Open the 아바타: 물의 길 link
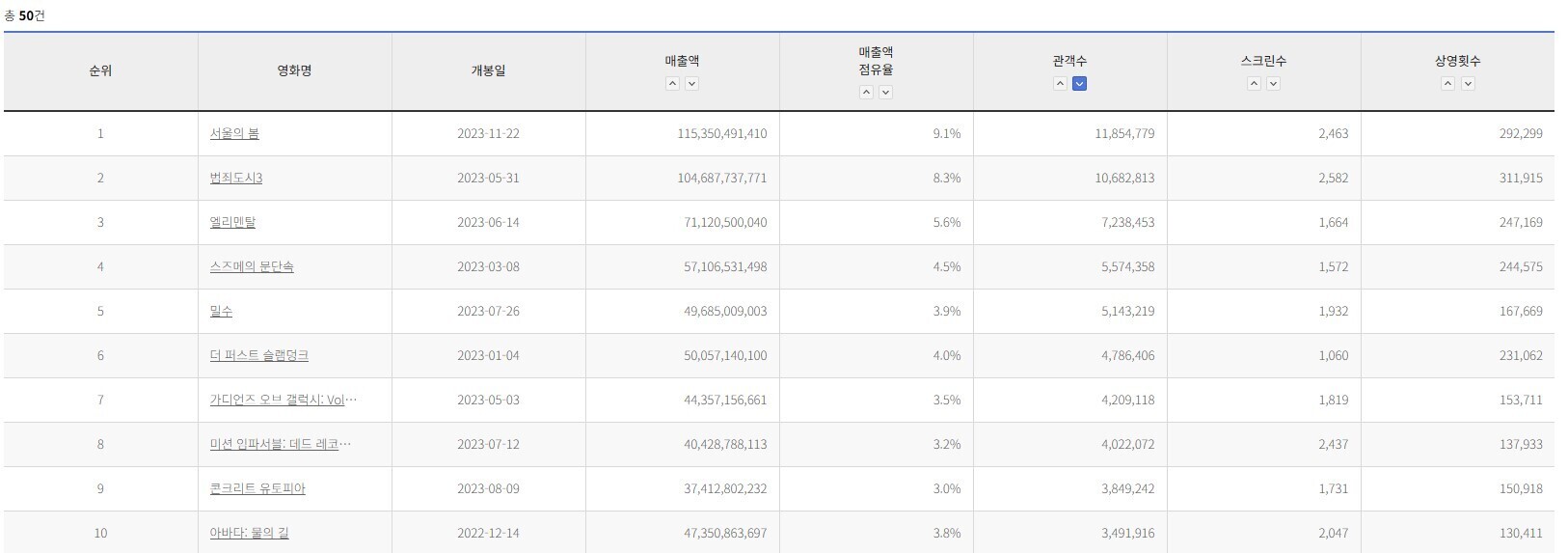1568x553 pixels. (249, 534)
